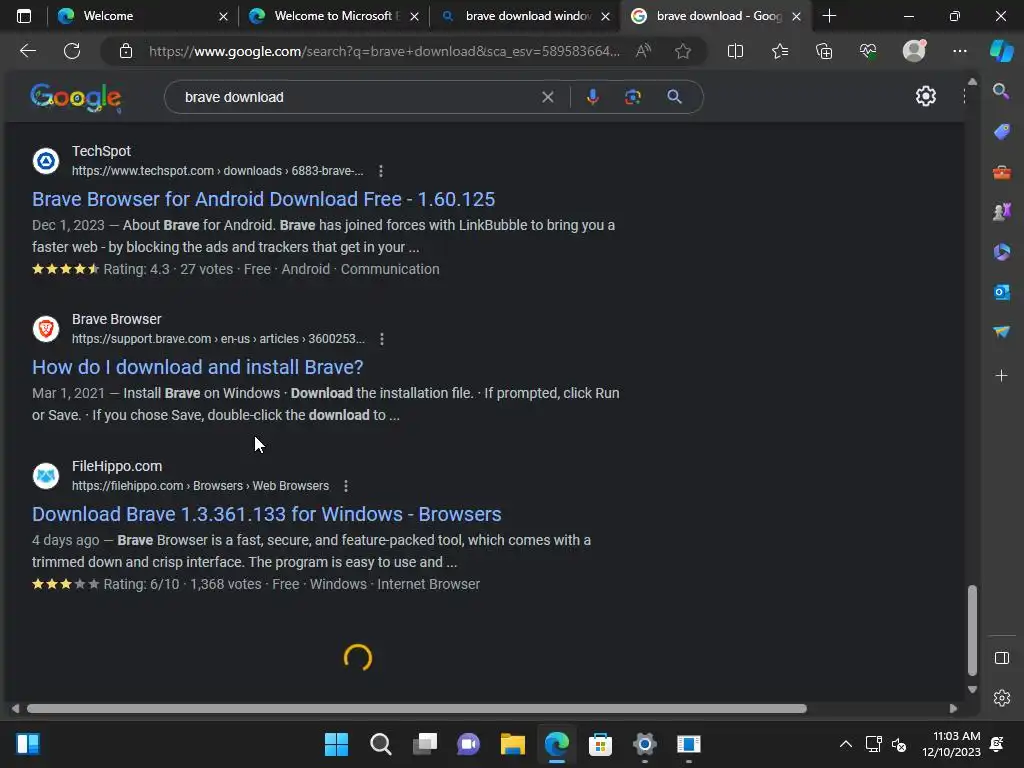Viewport: 1024px width, 768px height.
Task: Click the vertical scrollbar thumb
Action: pos(972,630)
